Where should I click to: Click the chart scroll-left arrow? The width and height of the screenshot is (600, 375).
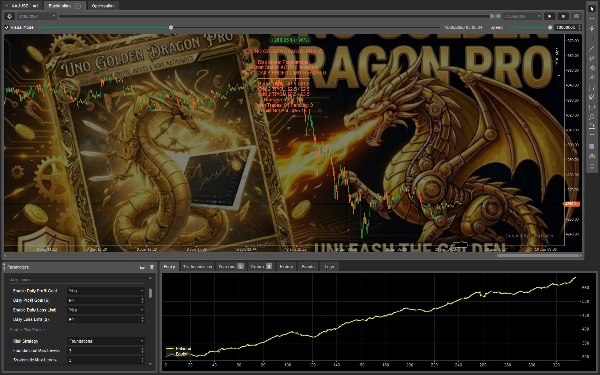coord(5,255)
